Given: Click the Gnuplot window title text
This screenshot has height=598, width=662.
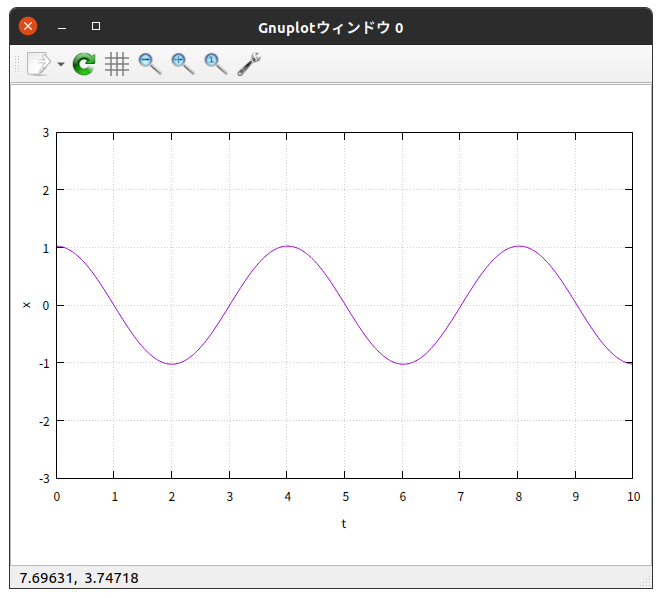Looking at the screenshot, I should pos(331,28).
